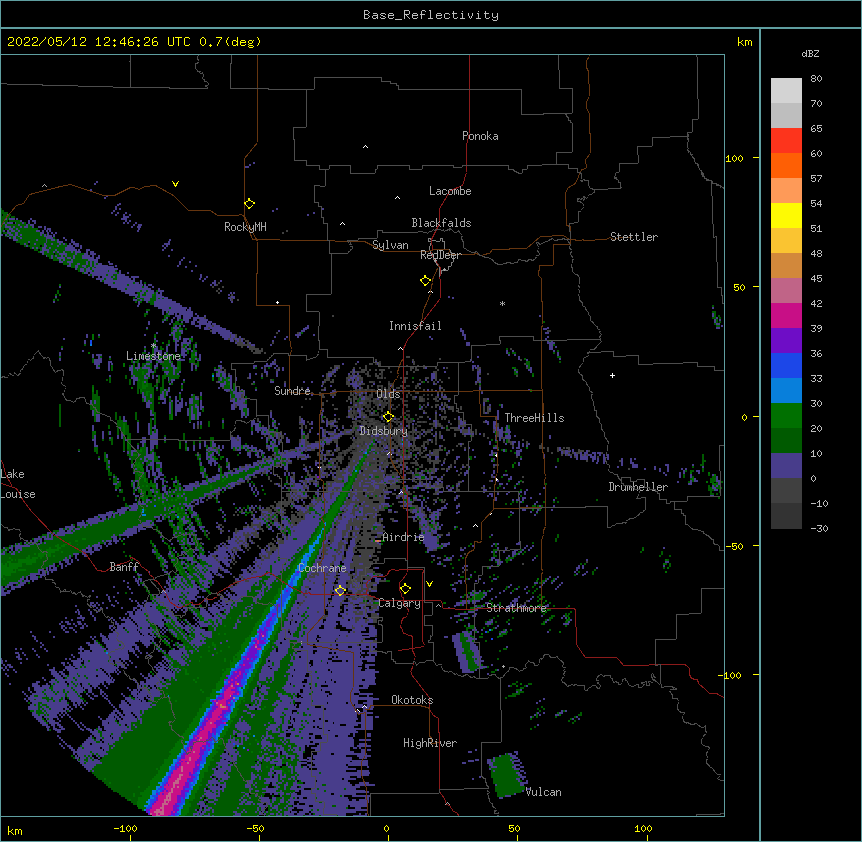The image size is (862, 842).
Task: Click the green rectangular echo next to Vulcan
Action: click(507, 775)
